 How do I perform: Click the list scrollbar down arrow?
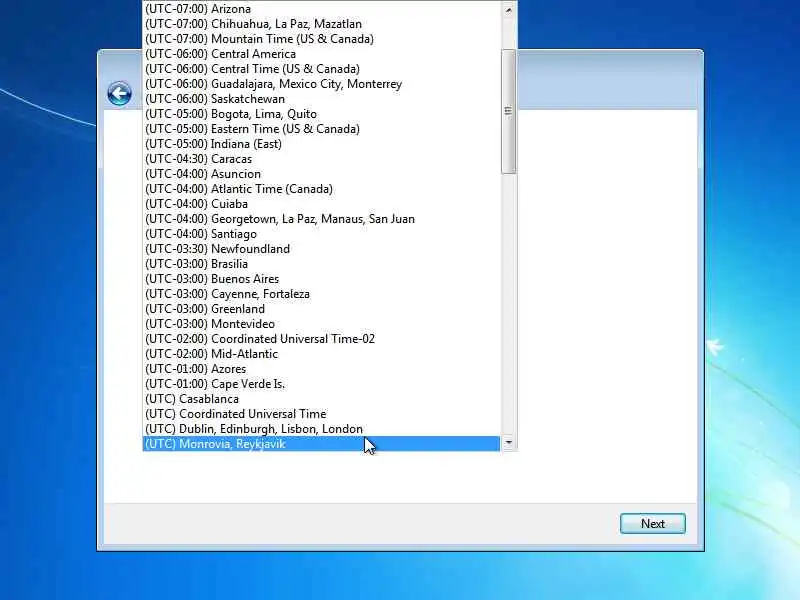coord(508,443)
